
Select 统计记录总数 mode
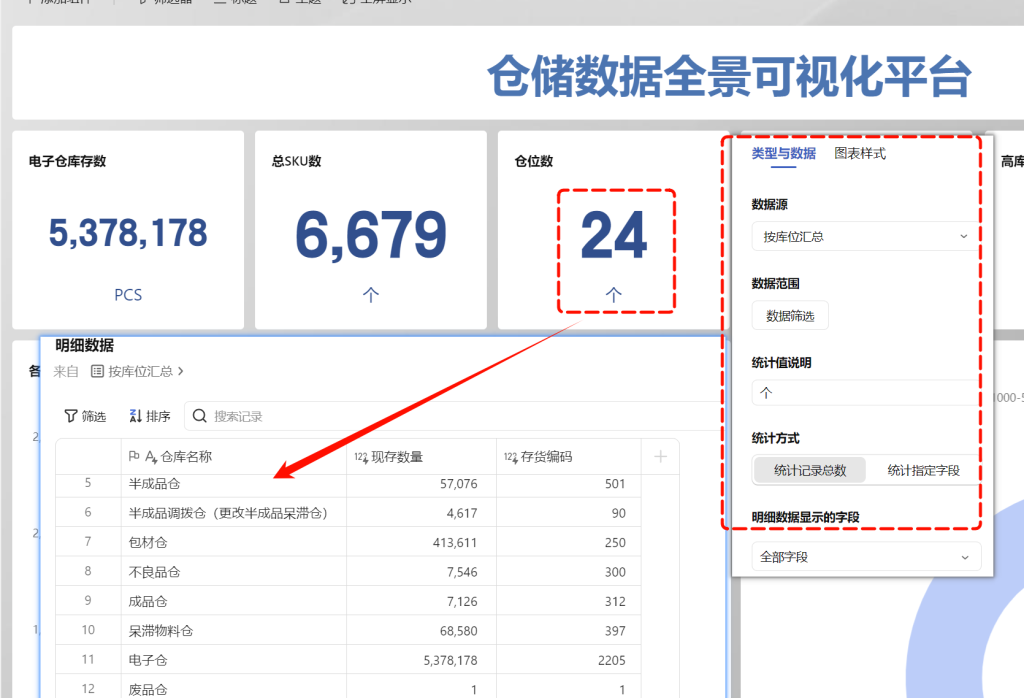pos(810,470)
